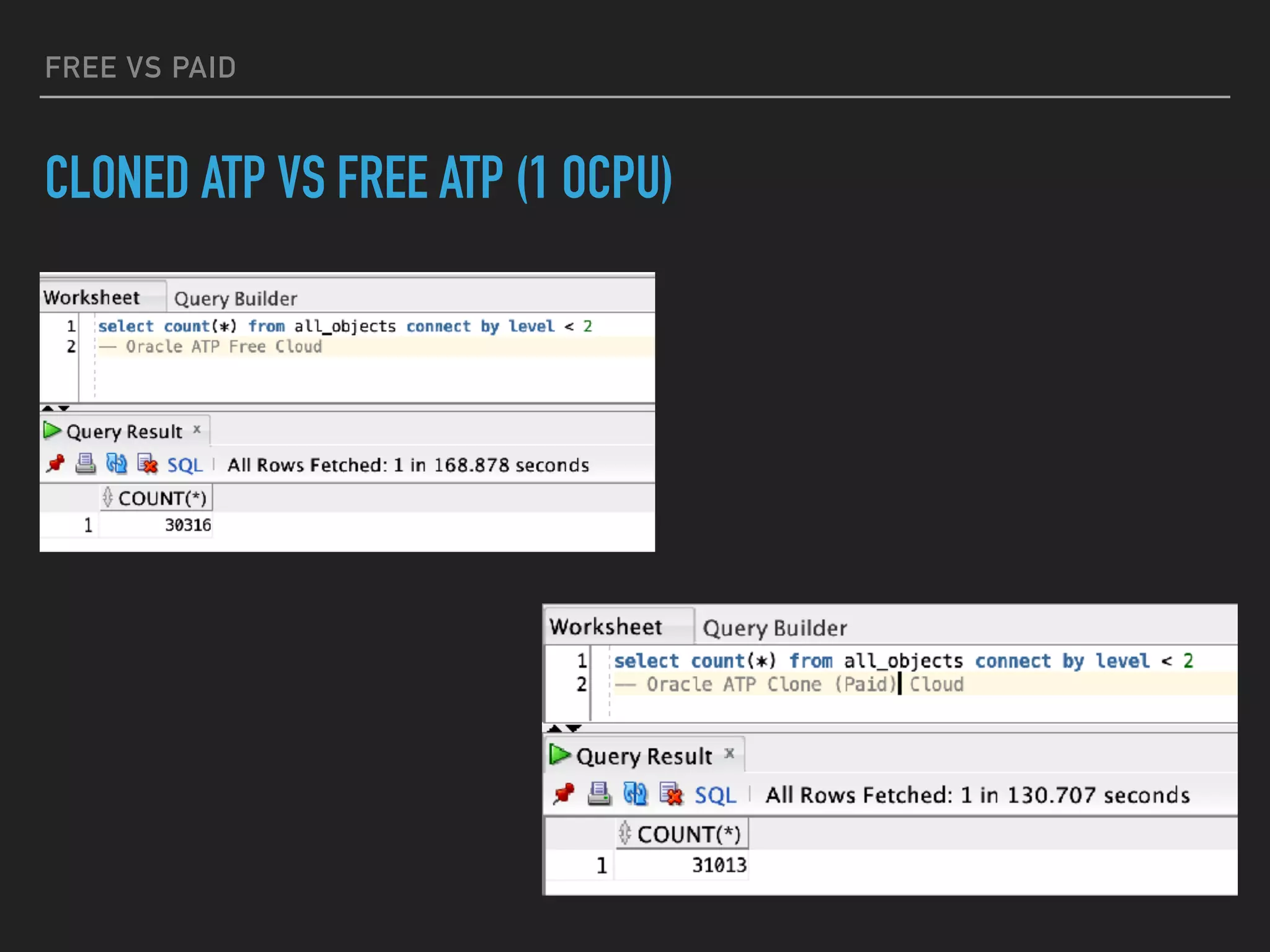Click '168.878 seconds' status text
Viewport: 1270px width, 952px height.
point(511,465)
